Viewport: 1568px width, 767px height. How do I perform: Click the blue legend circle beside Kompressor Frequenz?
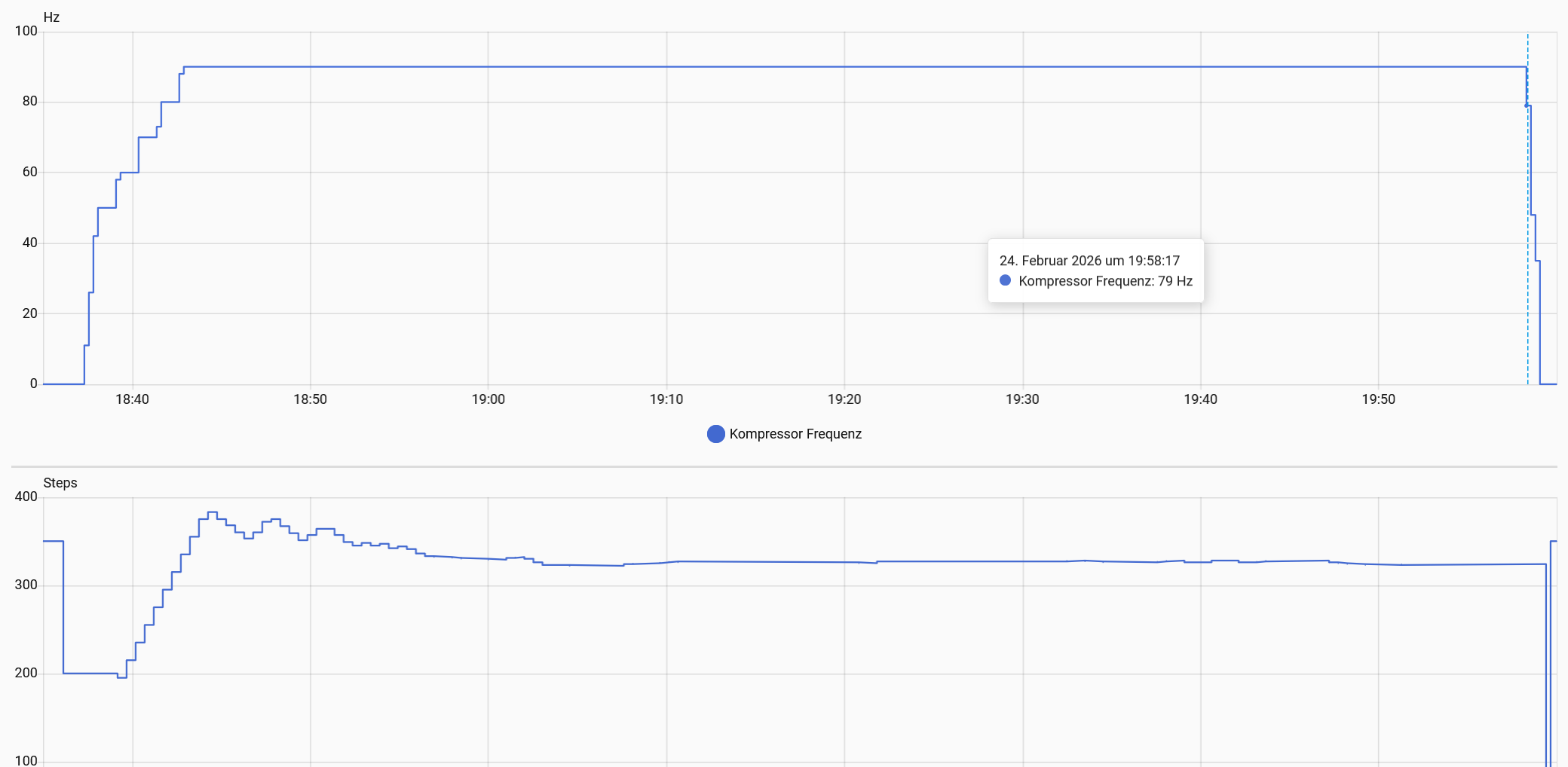click(x=715, y=434)
